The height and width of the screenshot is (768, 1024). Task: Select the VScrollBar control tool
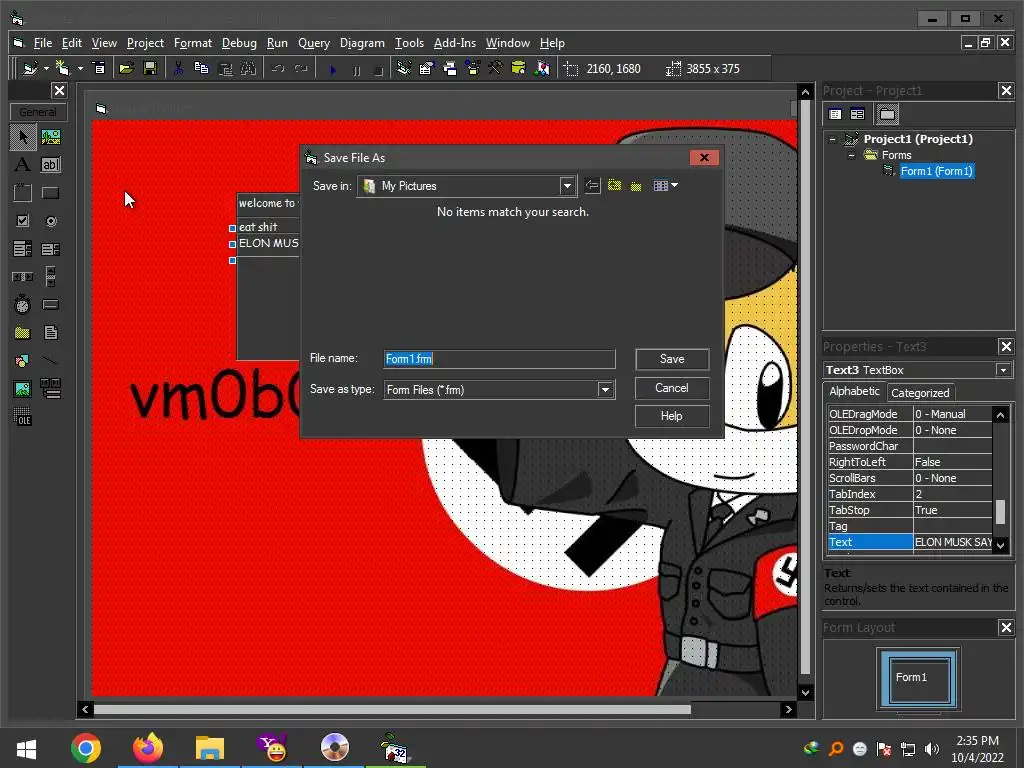(x=50, y=277)
